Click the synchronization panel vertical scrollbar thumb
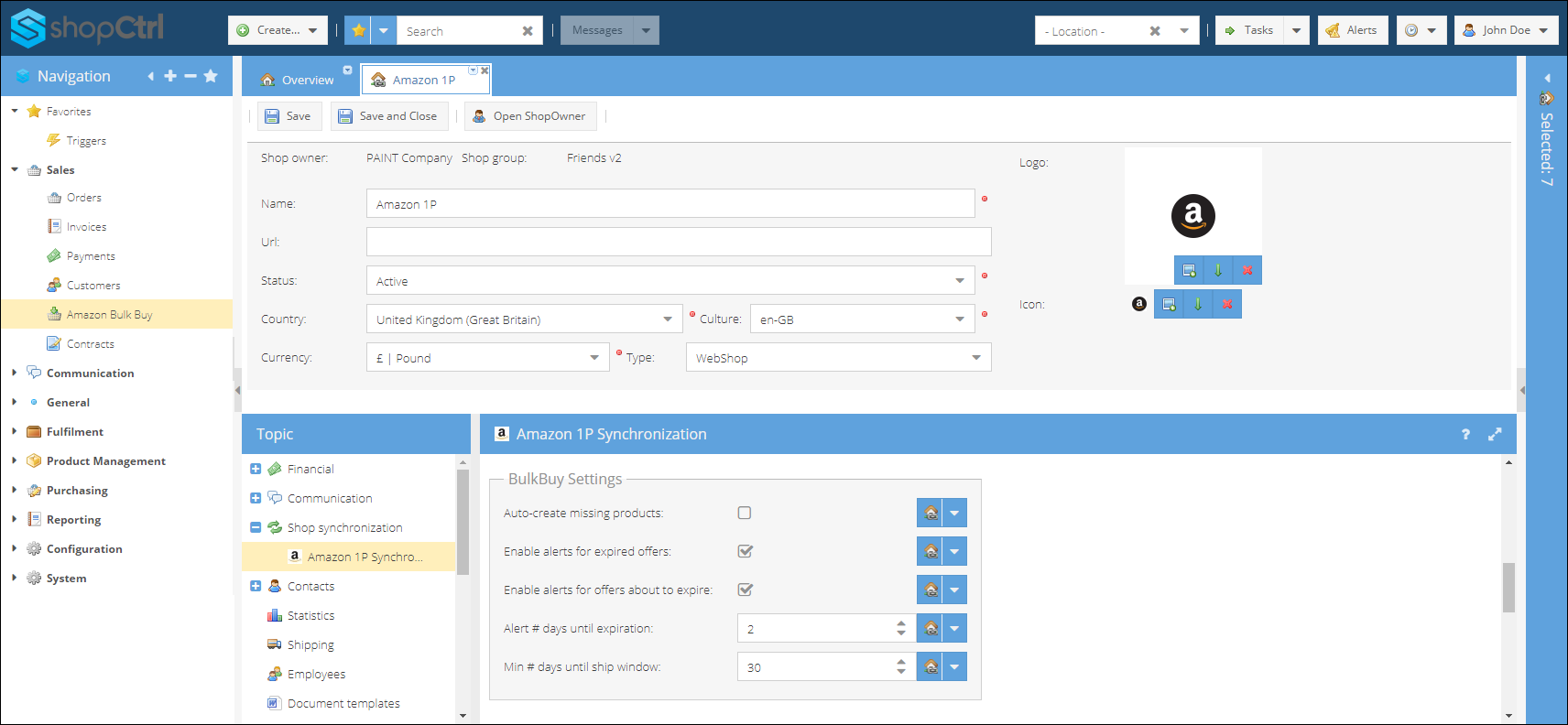The width and height of the screenshot is (1568, 725). coord(1508,587)
